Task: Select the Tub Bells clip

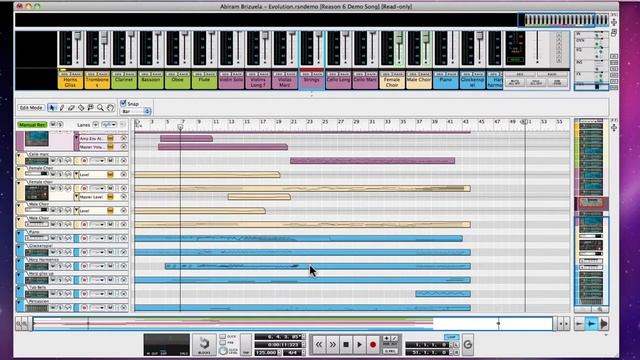Action: click(x=443, y=293)
